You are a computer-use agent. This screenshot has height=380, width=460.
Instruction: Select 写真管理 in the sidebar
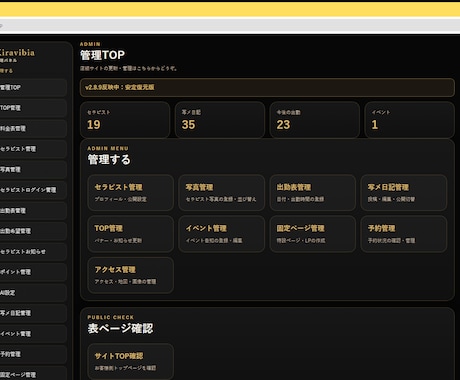[x=33, y=170]
